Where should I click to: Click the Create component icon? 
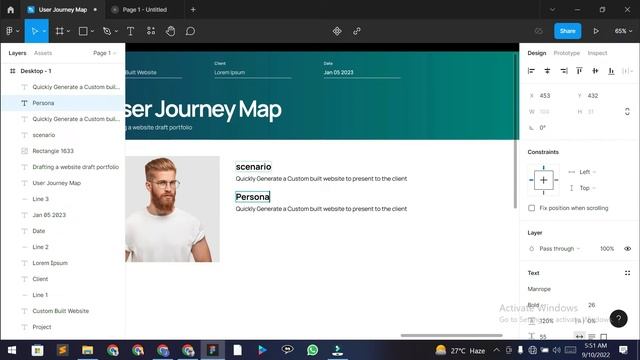337,31
